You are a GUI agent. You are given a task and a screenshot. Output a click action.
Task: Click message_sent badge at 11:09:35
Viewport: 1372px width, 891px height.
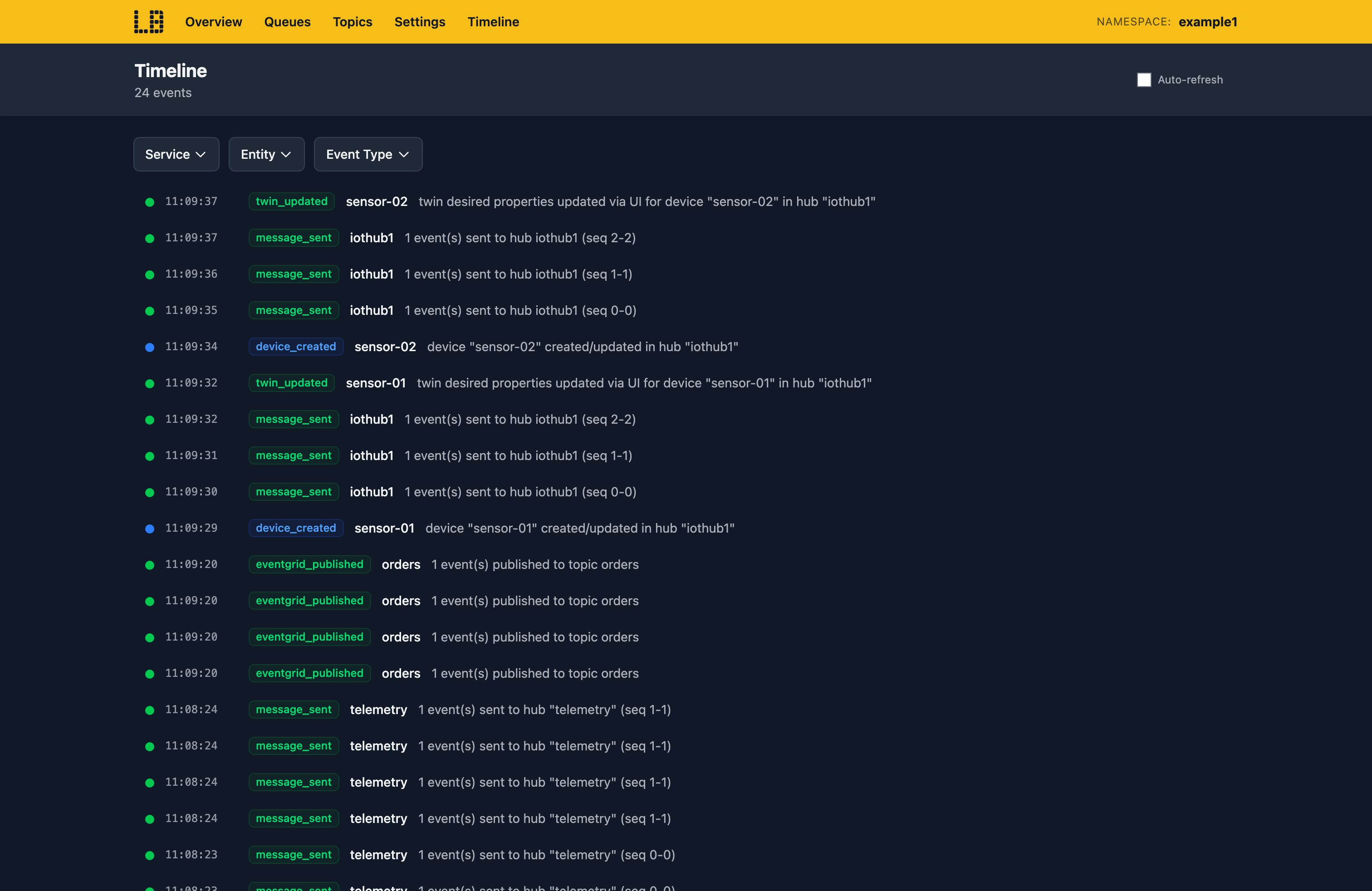294,310
